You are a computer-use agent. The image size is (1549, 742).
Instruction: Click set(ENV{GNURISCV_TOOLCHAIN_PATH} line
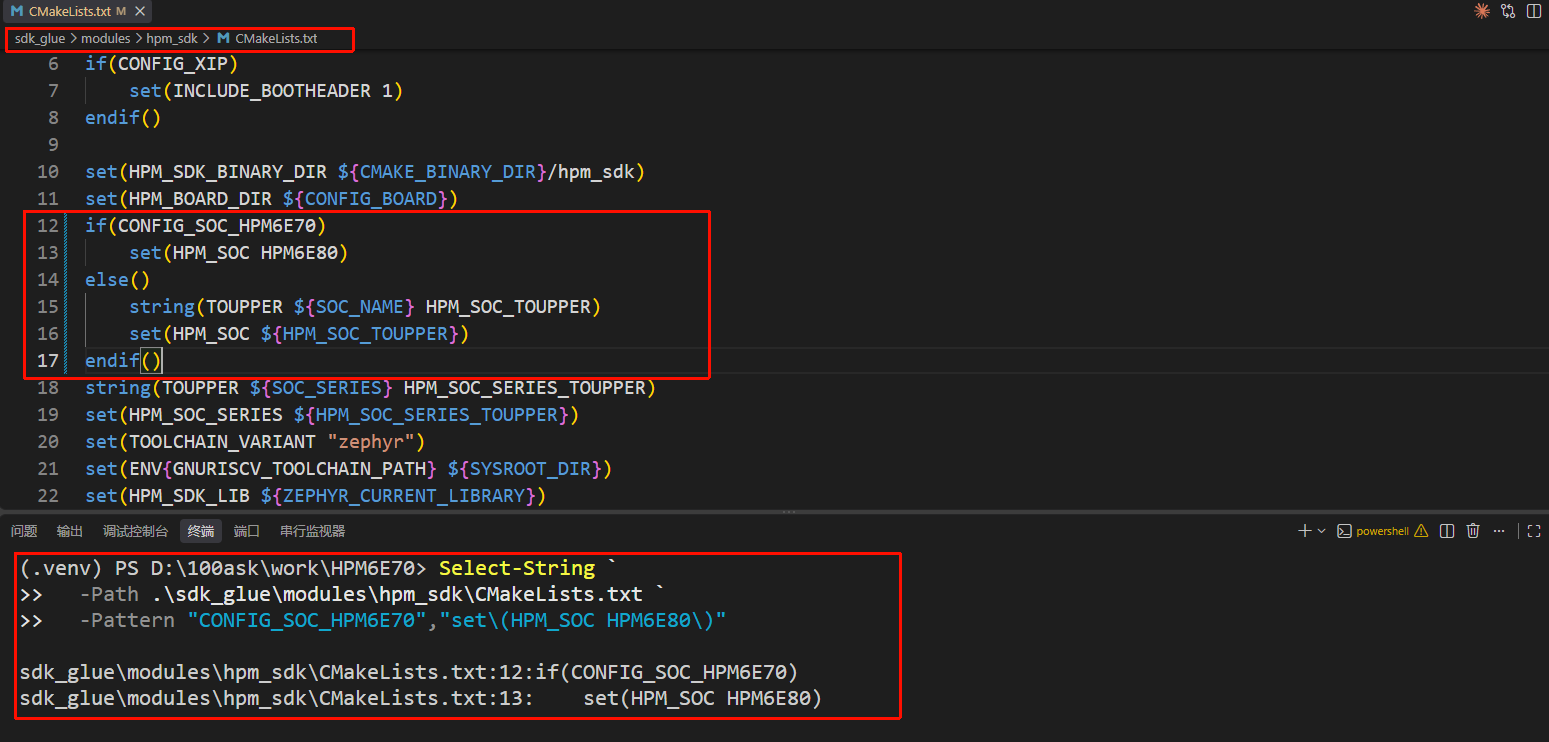348,468
